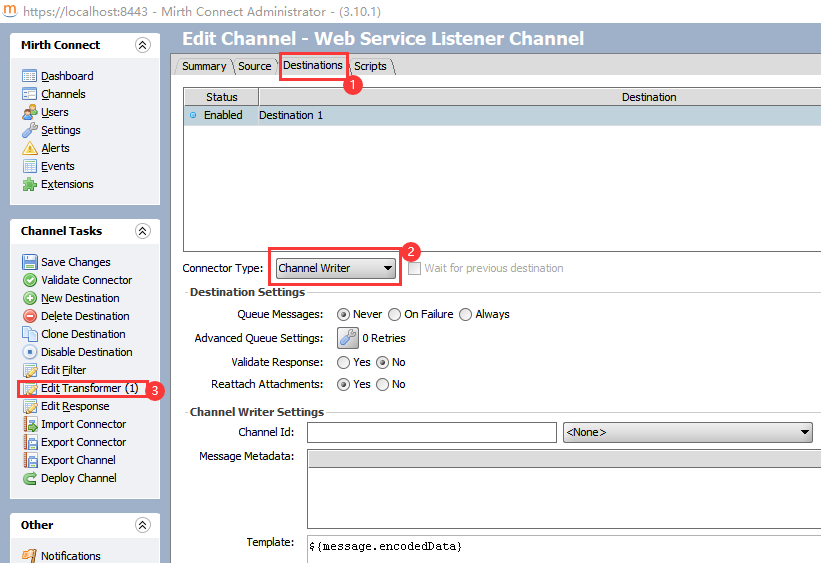
Task: Click the Enabled status cell
Action: coord(221,115)
